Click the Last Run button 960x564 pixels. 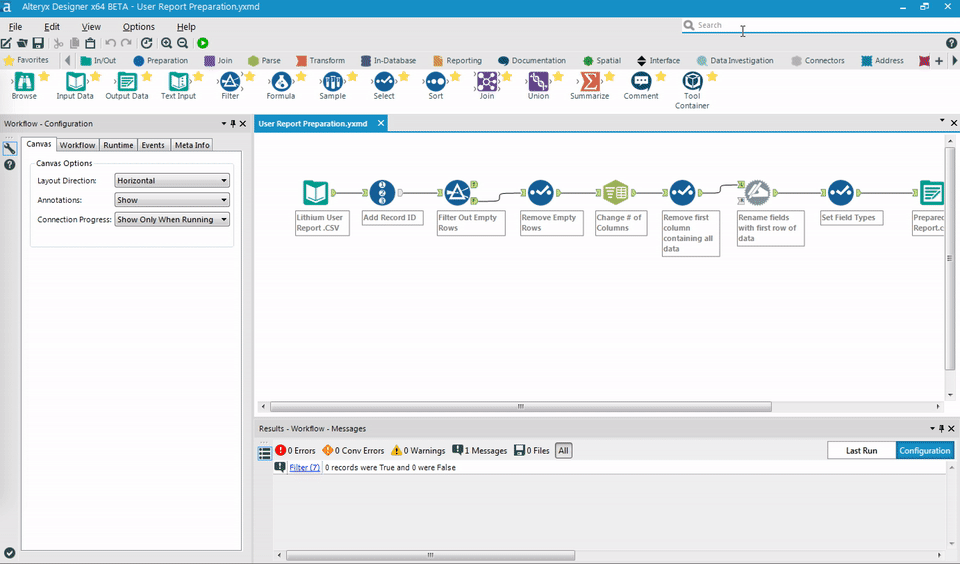[x=861, y=451]
